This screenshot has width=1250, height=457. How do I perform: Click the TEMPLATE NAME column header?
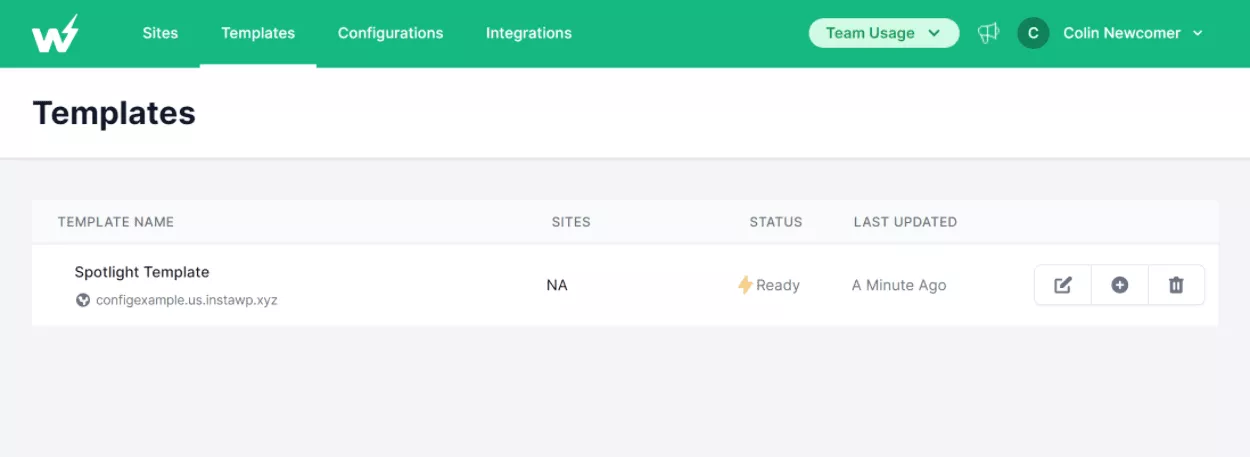(x=116, y=222)
